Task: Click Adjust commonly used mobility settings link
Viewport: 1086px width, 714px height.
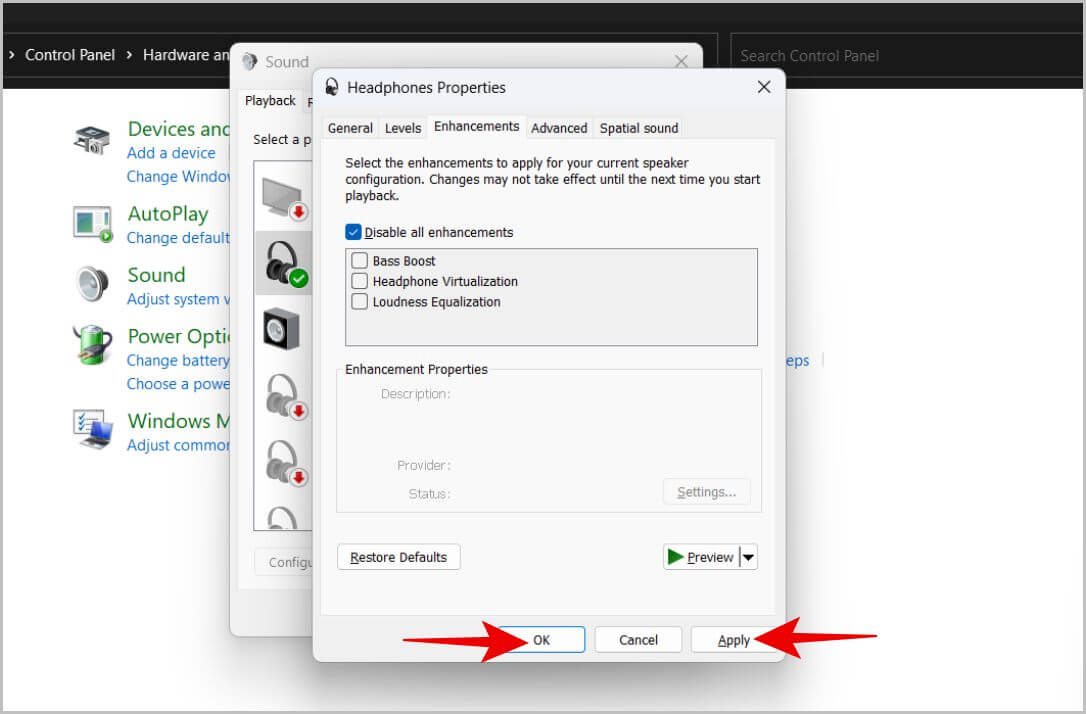Action: 178,445
